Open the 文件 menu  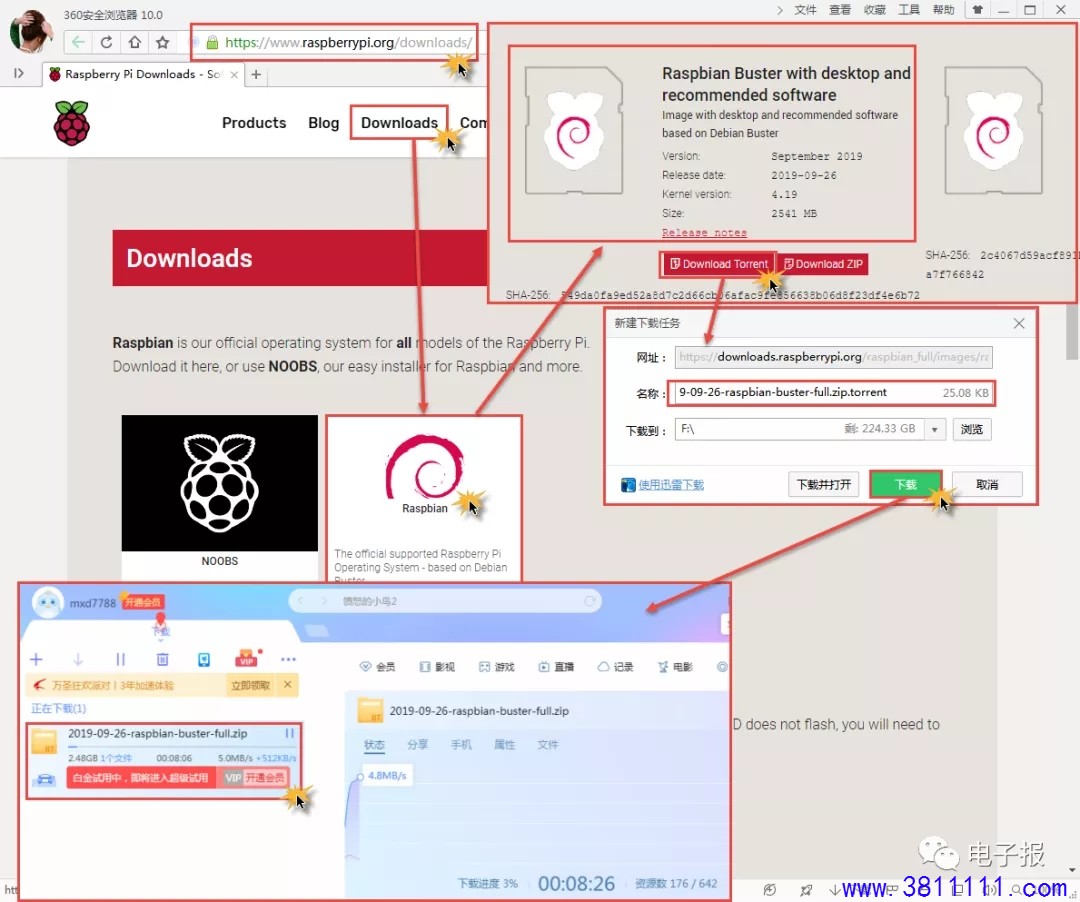coord(805,10)
